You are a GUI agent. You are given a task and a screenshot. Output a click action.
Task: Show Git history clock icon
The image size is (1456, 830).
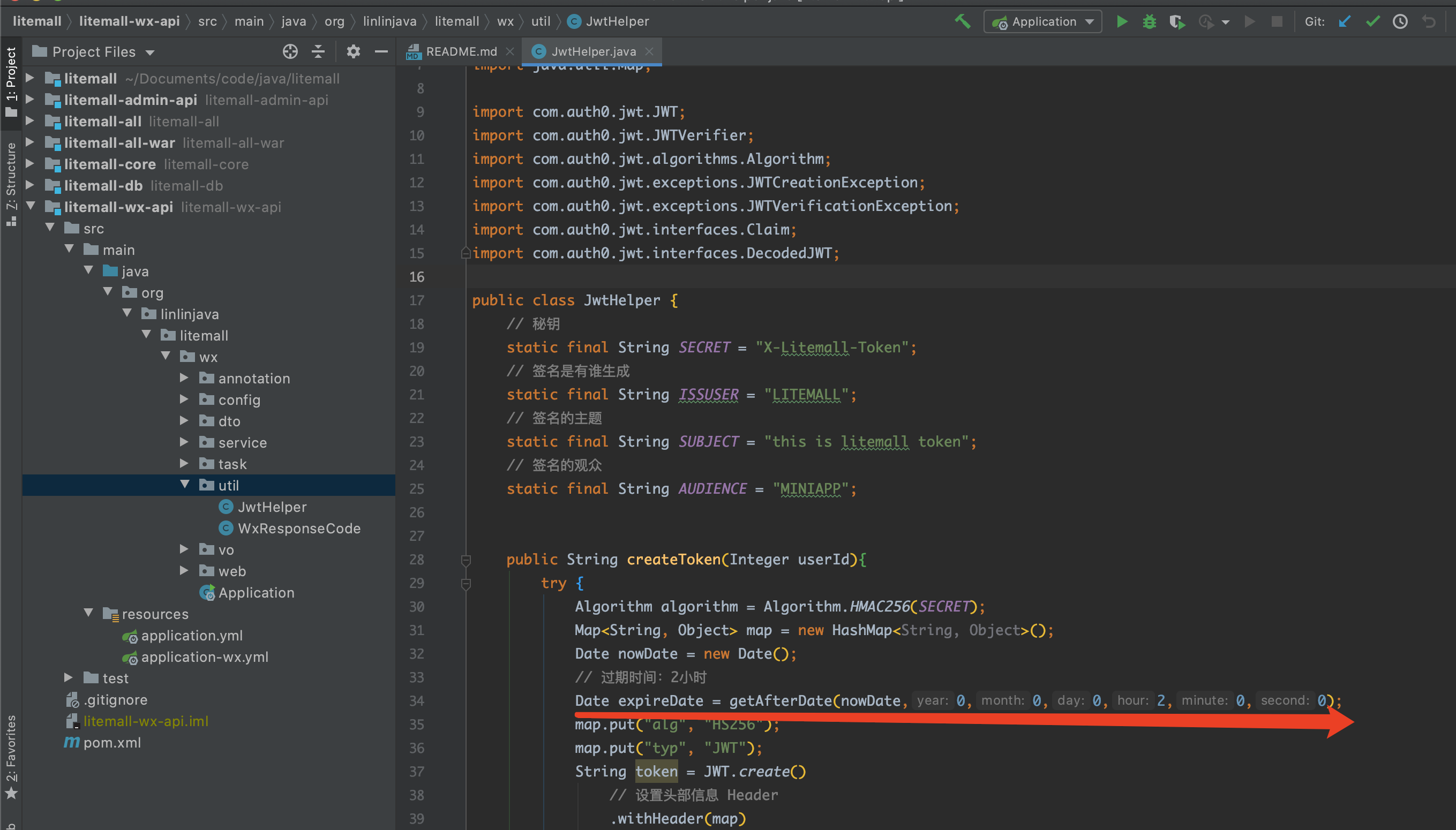click(1400, 21)
